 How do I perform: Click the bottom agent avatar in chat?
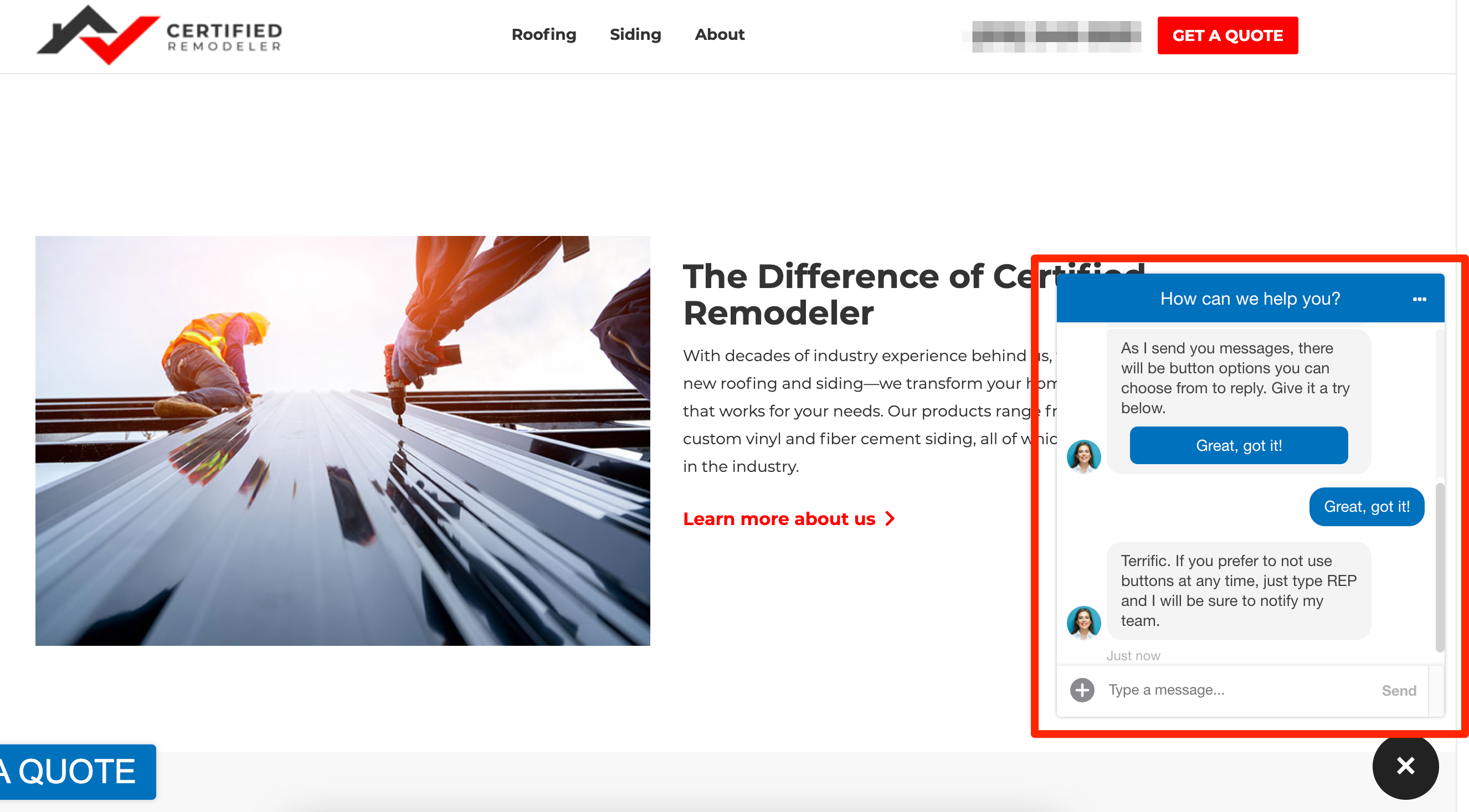(1083, 622)
